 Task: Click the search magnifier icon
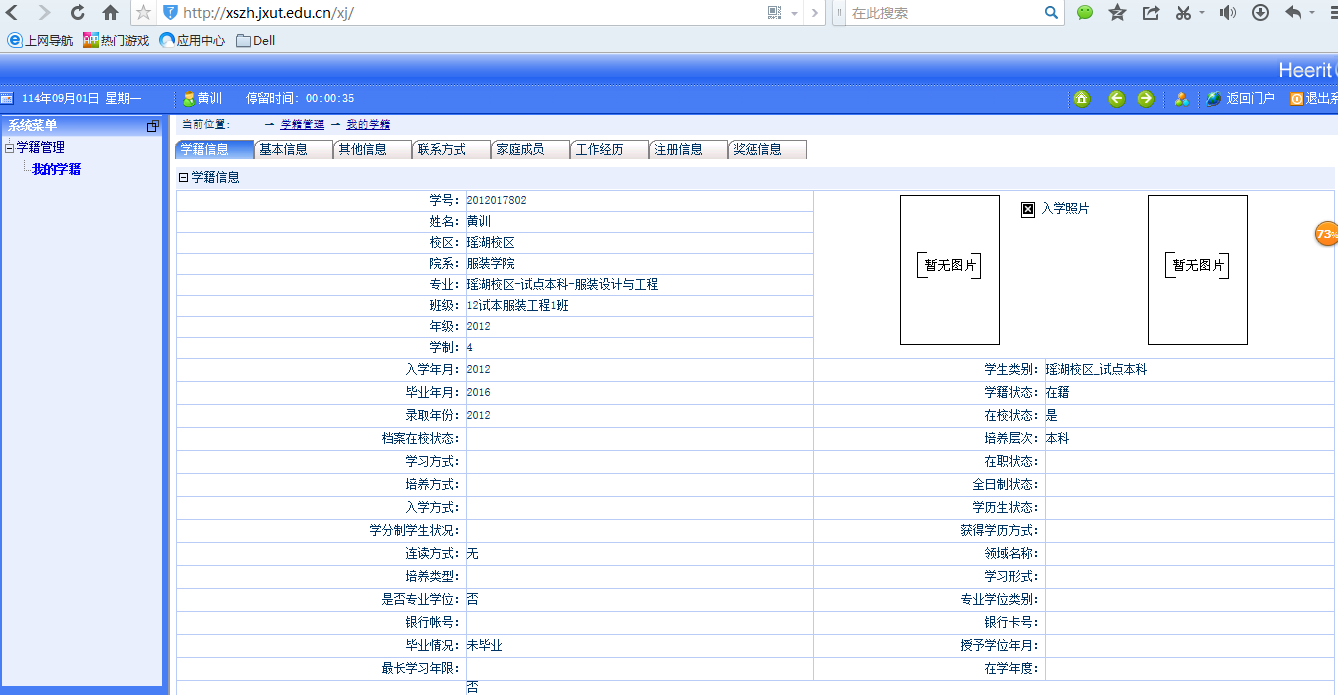[1051, 13]
